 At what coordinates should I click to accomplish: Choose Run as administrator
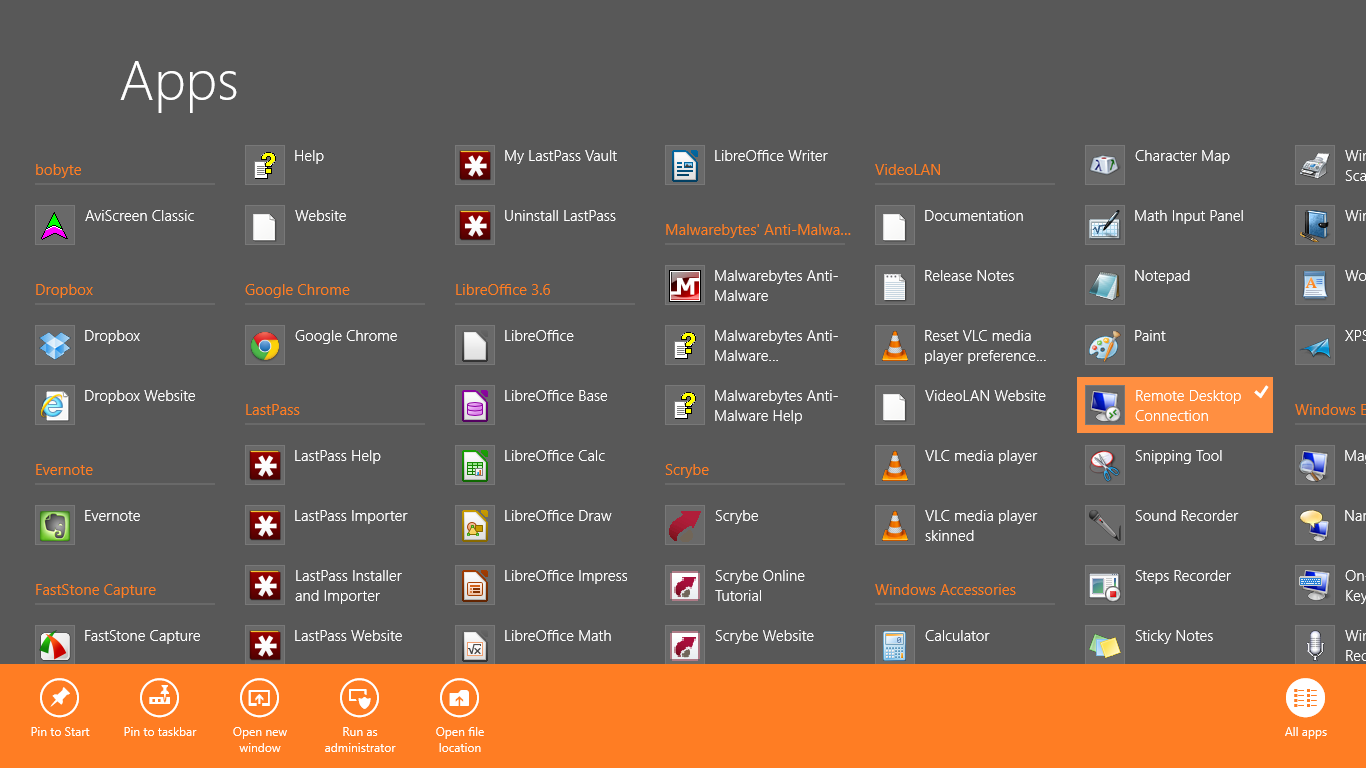(x=360, y=708)
